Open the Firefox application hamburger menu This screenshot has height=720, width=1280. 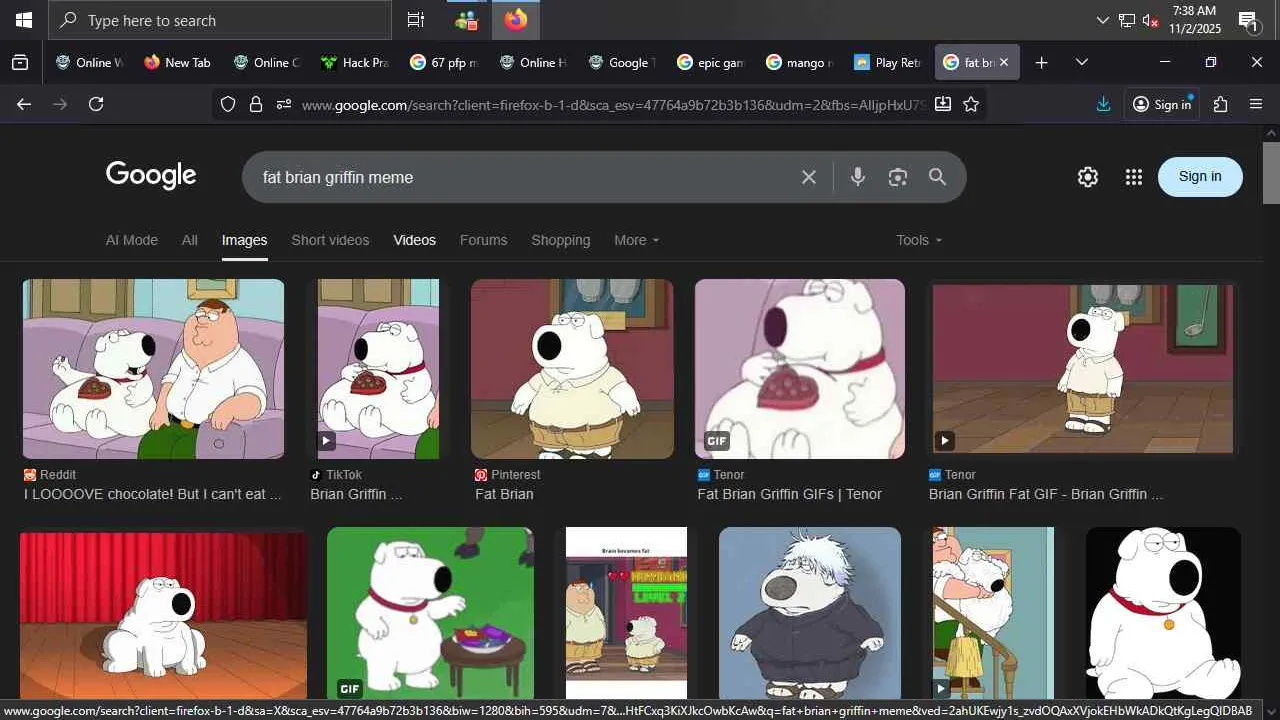[x=1256, y=104]
